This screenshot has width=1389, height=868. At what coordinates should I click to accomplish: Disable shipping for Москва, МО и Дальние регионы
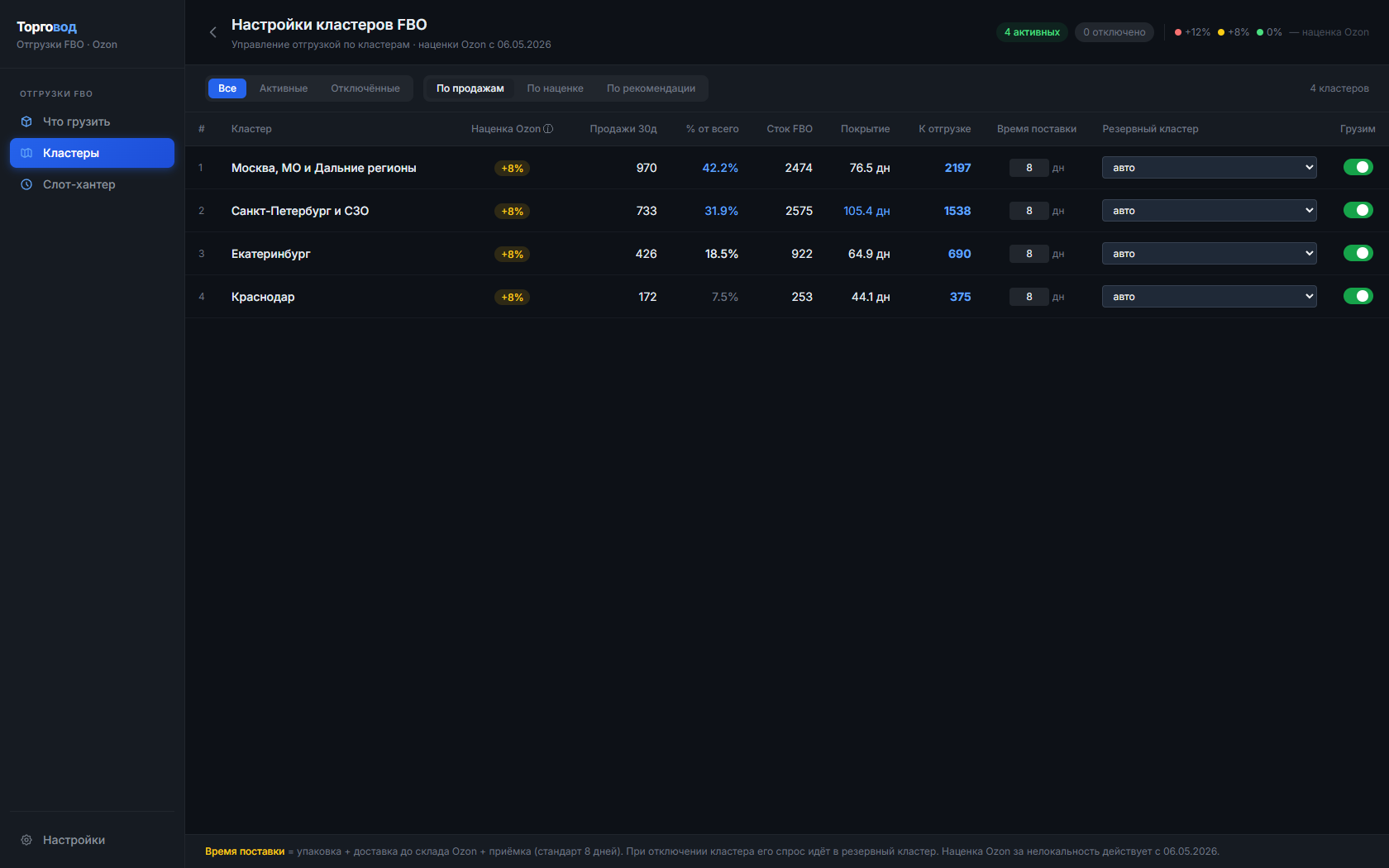click(x=1358, y=167)
